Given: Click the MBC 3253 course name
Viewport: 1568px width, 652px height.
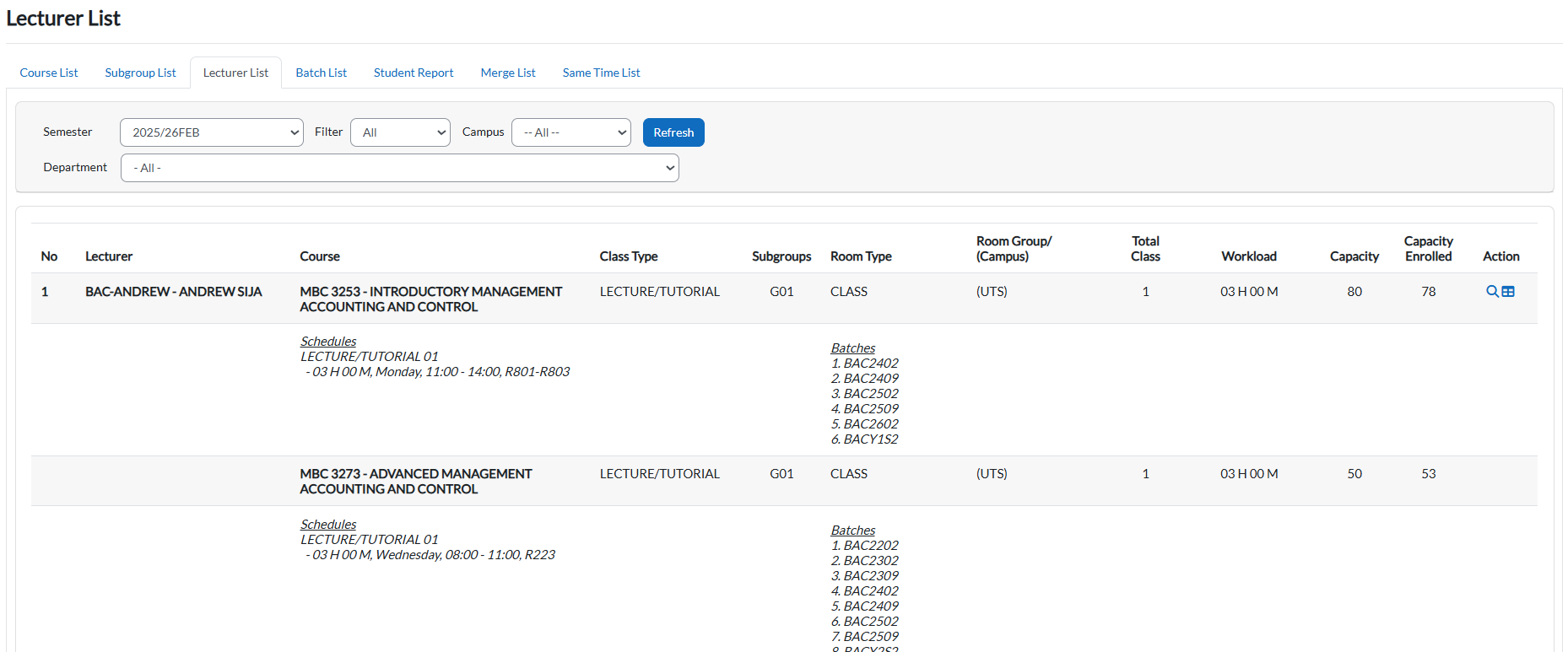Looking at the screenshot, I should 430,299.
